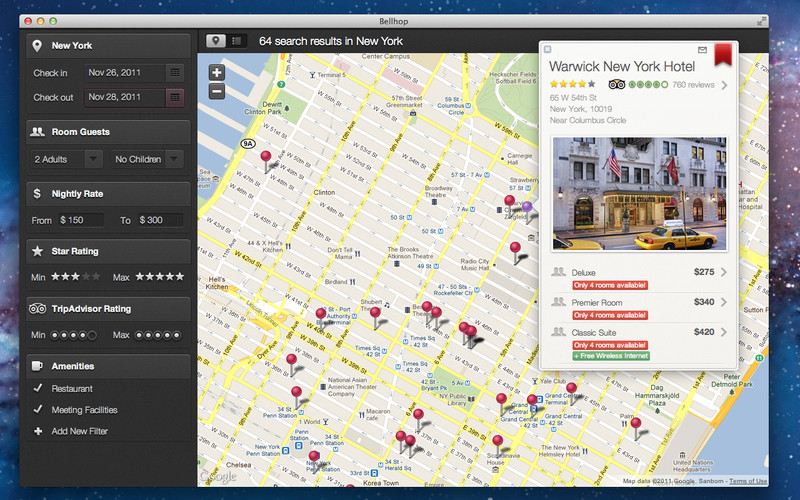Adjust the Max star rating stars

pos(159,277)
